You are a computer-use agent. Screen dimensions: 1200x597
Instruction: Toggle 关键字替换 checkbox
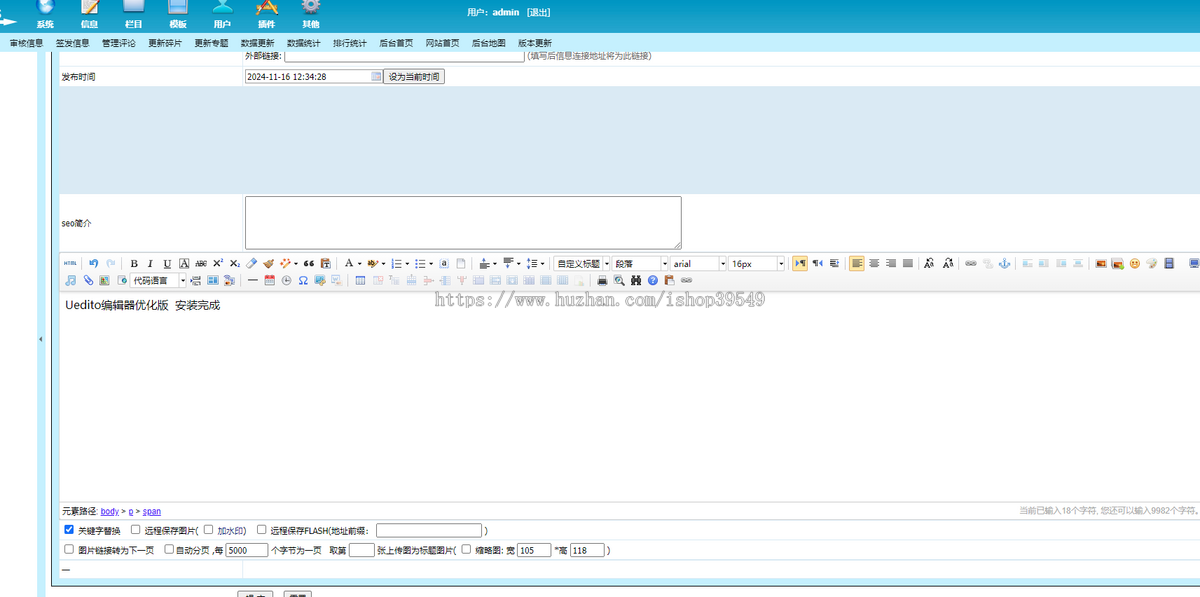(69, 530)
